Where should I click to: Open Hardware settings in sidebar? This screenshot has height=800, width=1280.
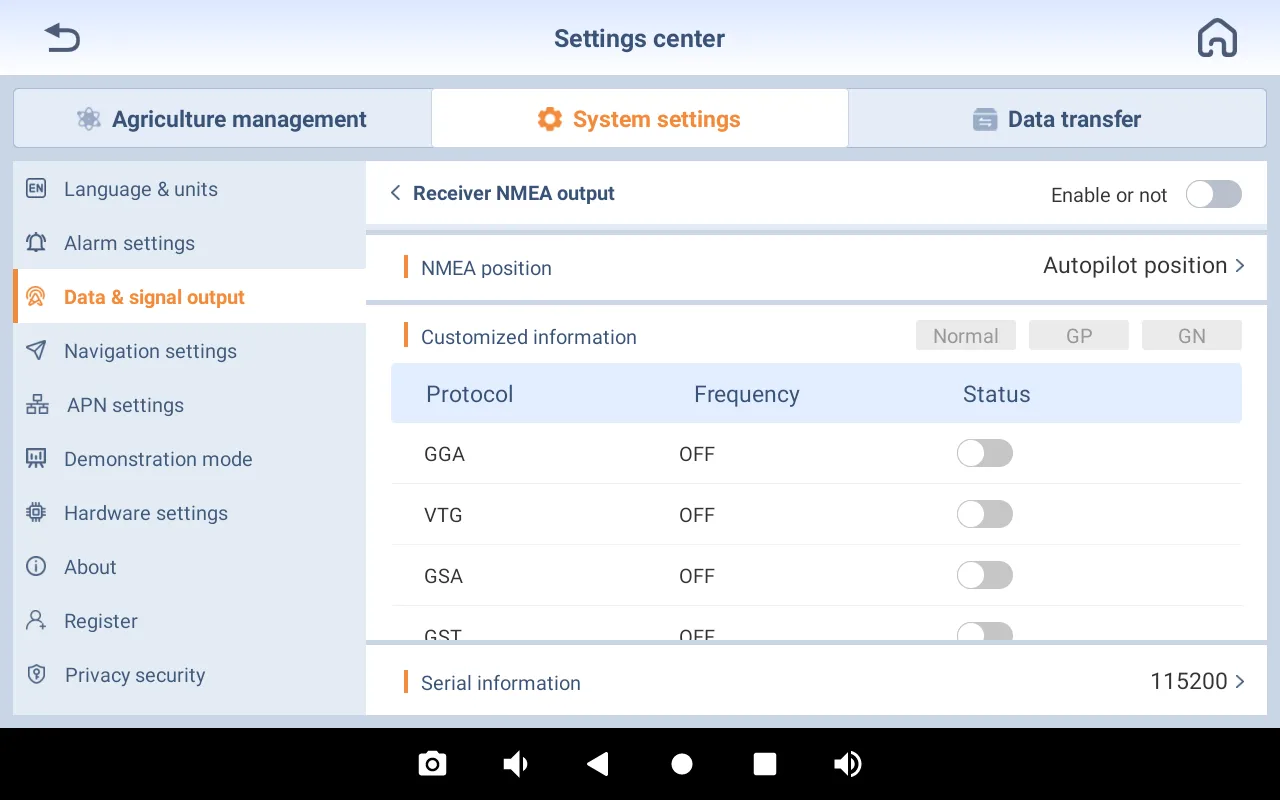pos(146,513)
